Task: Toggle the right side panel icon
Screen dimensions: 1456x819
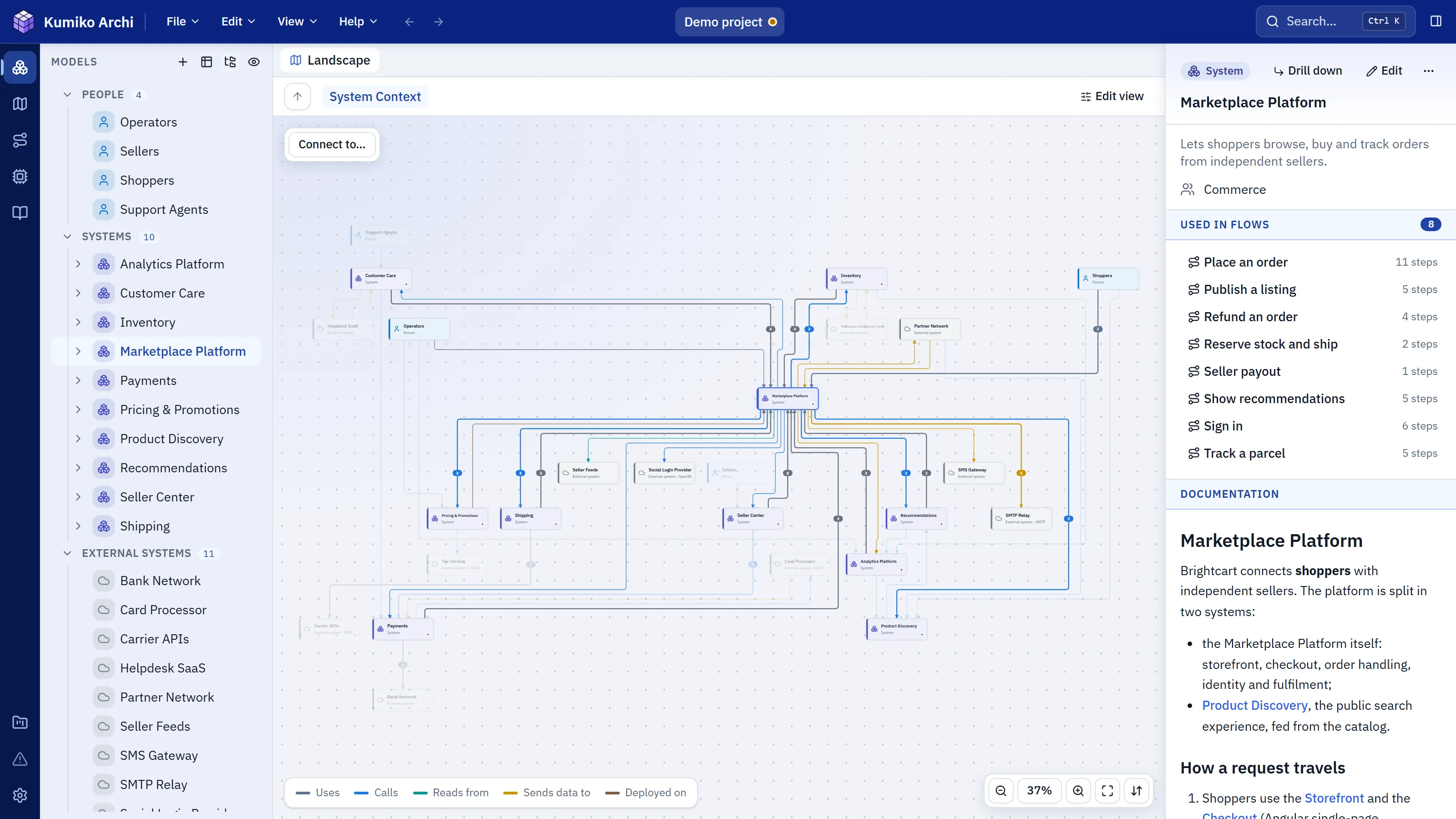Action: 1436,21
